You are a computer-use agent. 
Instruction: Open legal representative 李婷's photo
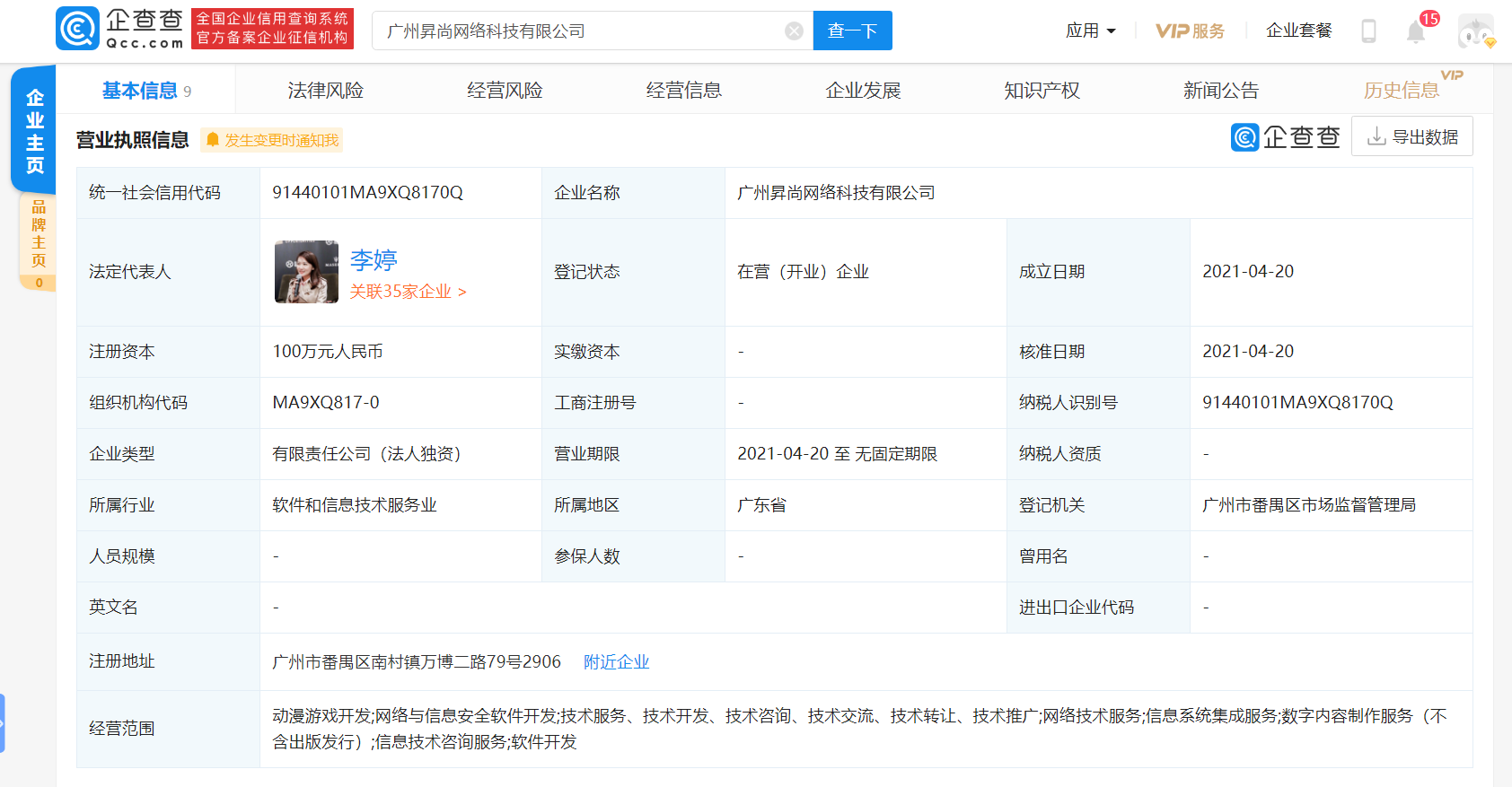(x=306, y=271)
